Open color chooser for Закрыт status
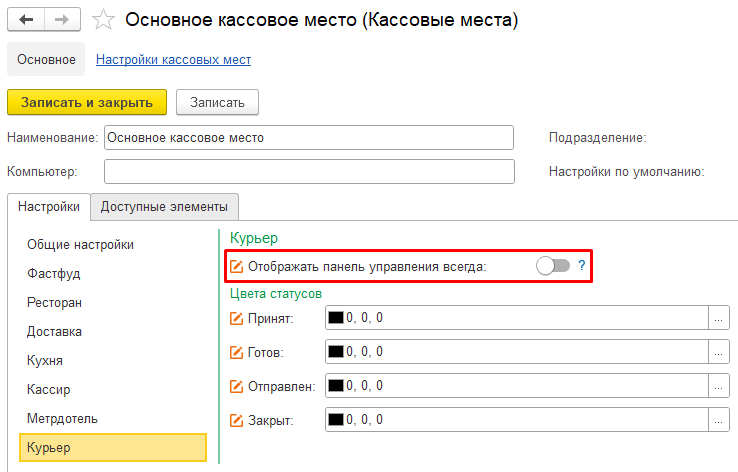 pos(718,419)
